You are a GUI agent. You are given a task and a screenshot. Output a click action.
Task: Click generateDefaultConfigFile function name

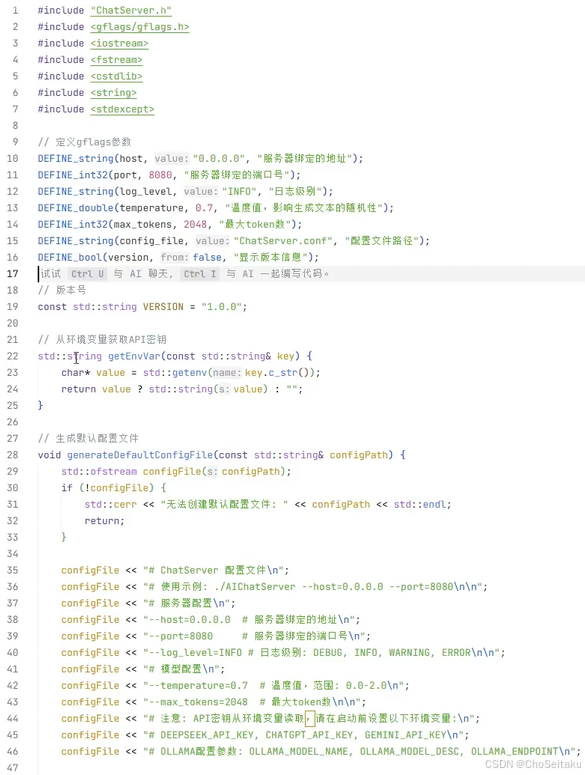point(140,455)
